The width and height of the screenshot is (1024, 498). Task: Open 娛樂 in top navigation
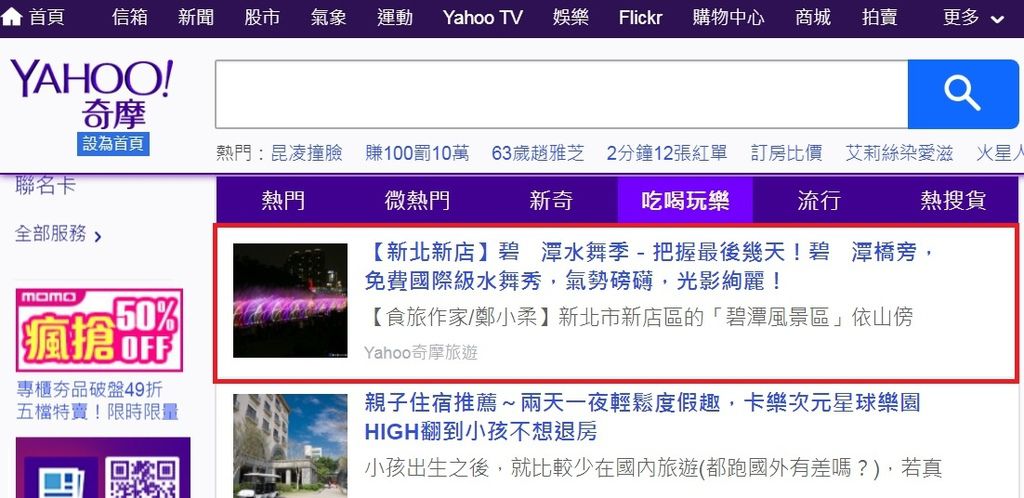coord(571,18)
